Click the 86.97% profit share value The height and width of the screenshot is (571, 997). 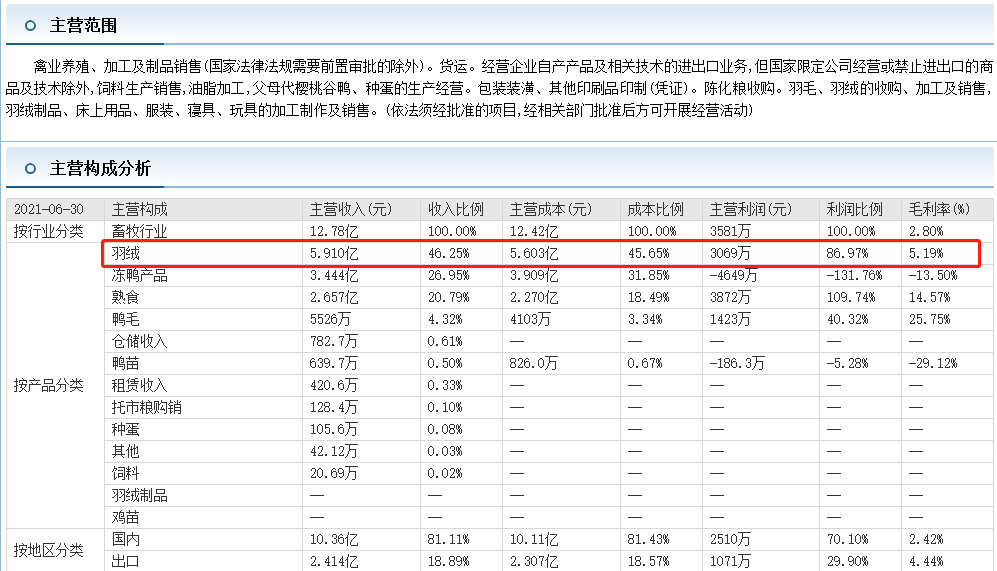click(847, 253)
